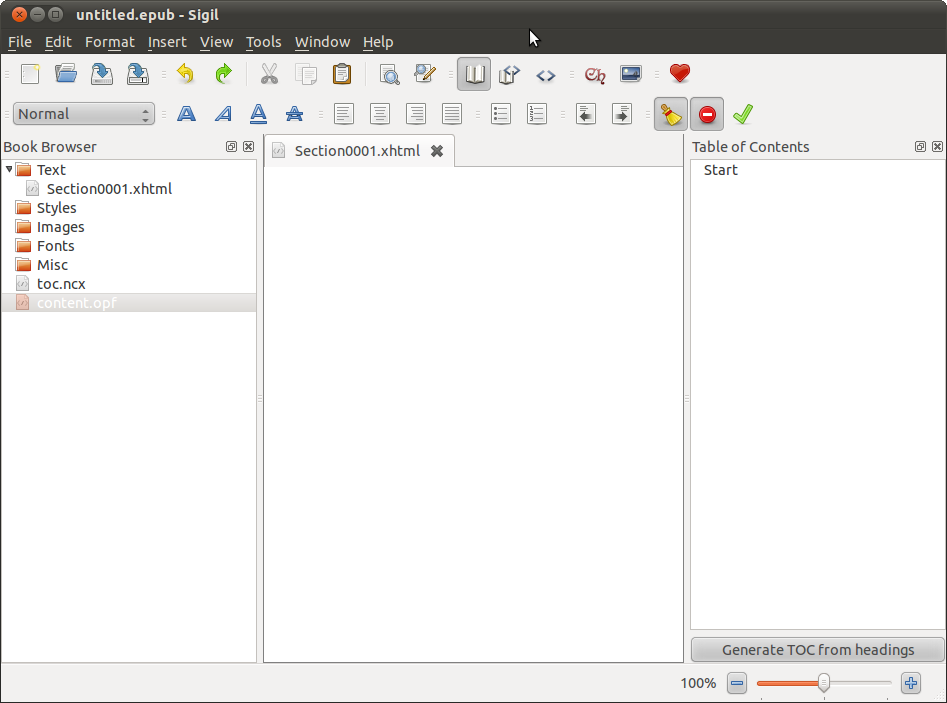Toggle the Split View mode
The height and width of the screenshot is (703, 947).
pos(510,74)
